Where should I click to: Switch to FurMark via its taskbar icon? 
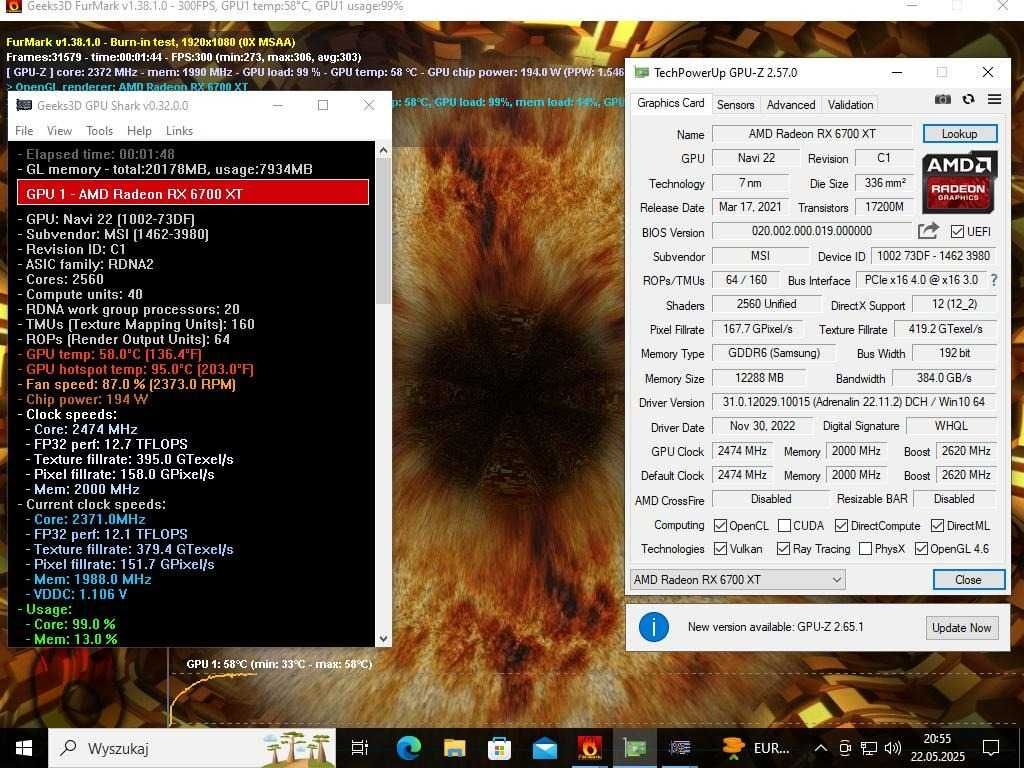pyautogui.click(x=590, y=748)
